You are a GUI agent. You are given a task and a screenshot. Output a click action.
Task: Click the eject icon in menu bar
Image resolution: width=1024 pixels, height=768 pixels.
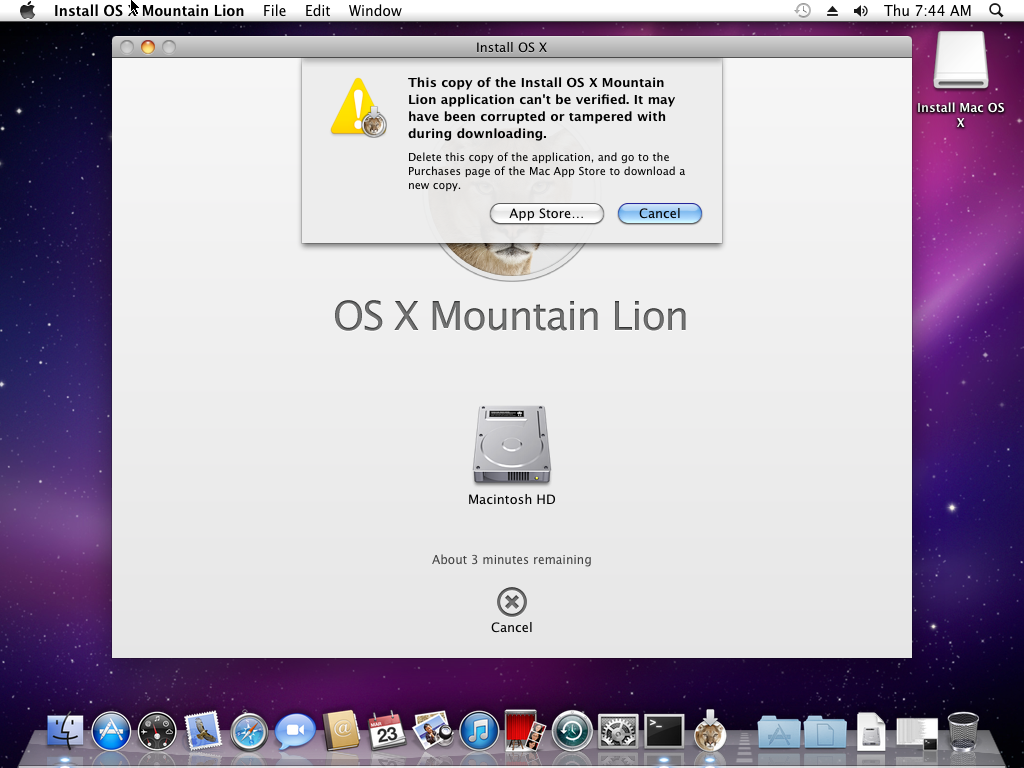click(x=832, y=10)
